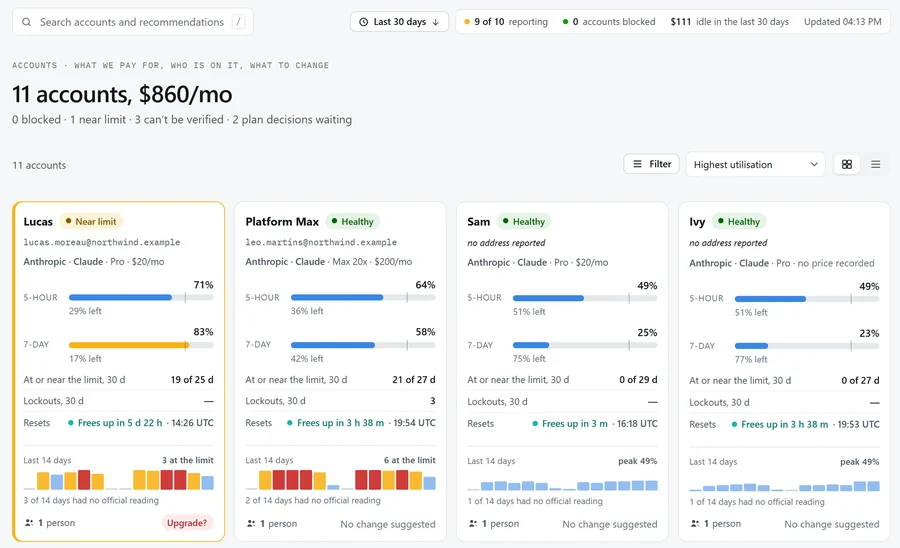Click Healthy badge on Ivy card
900x548 pixels.
pyautogui.click(x=738, y=221)
